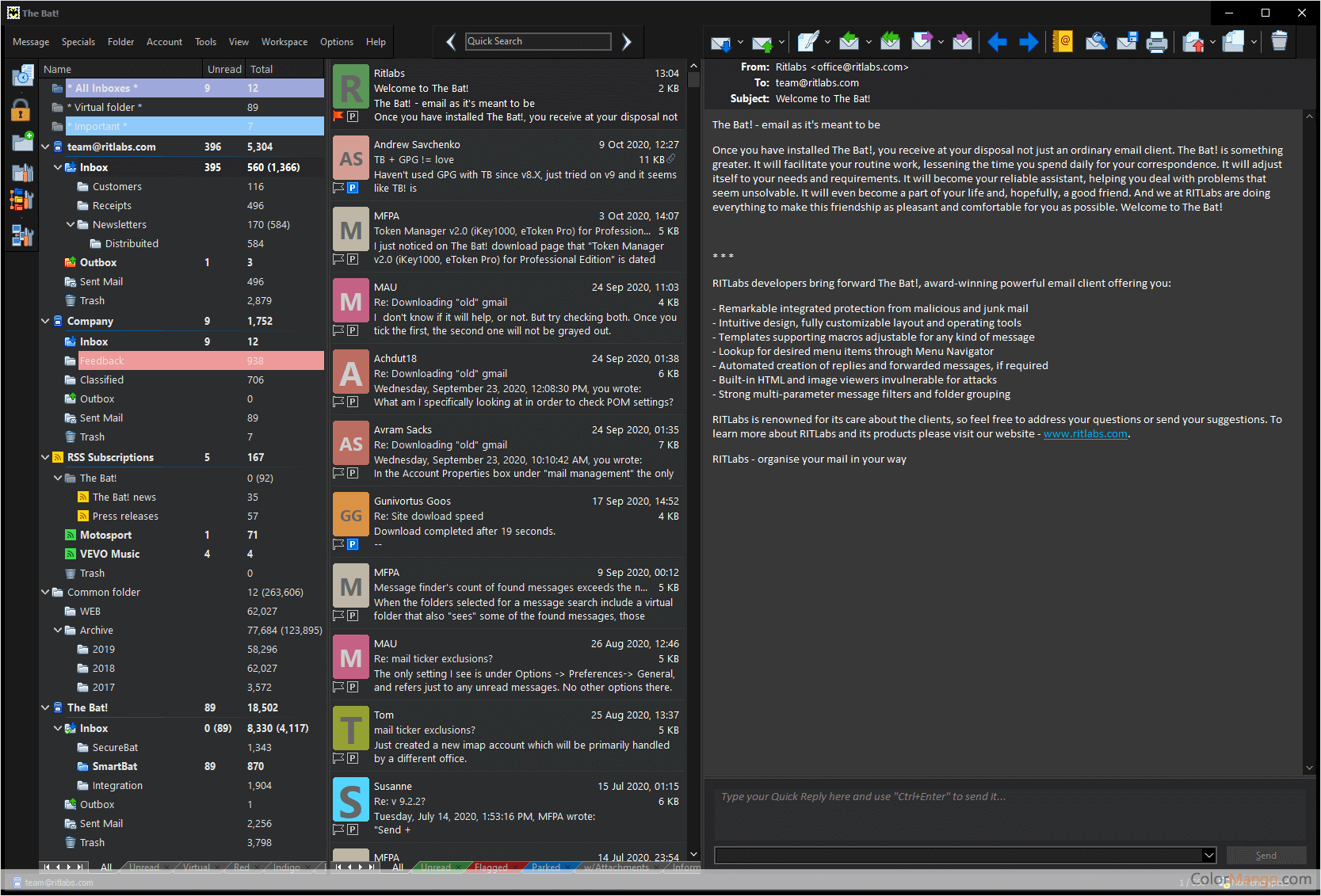Open the Quick Reply account dropdown
Screen dimensions: 1321x896
[1208, 855]
